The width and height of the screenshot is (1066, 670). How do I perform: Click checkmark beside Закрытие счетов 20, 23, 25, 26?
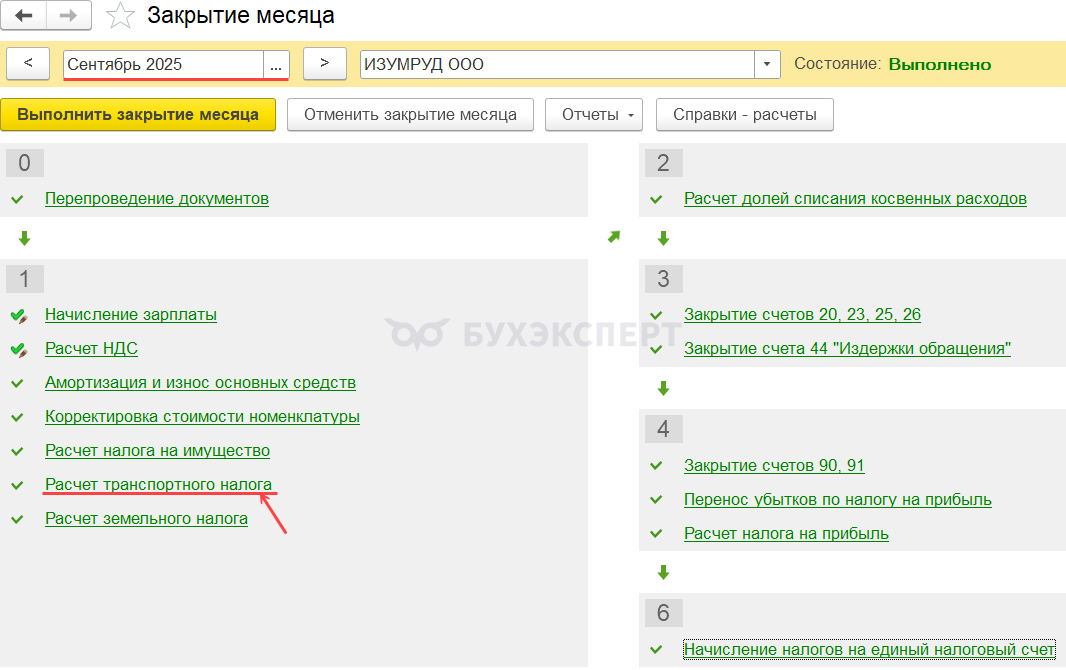tap(657, 315)
